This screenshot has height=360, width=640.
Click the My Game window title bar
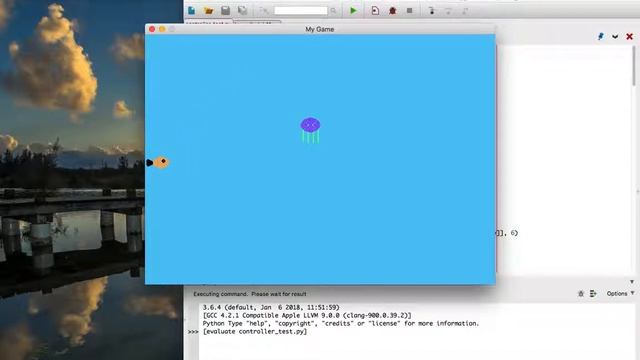click(x=320, y=29)
